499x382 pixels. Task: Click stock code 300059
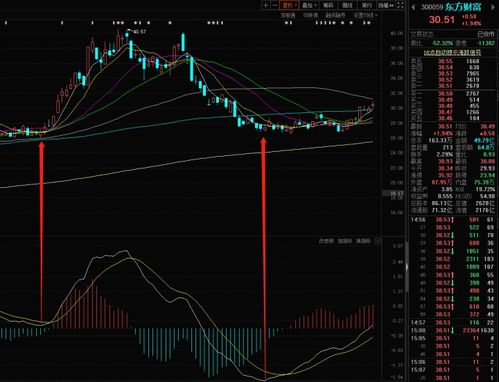(x=432, y=7)
